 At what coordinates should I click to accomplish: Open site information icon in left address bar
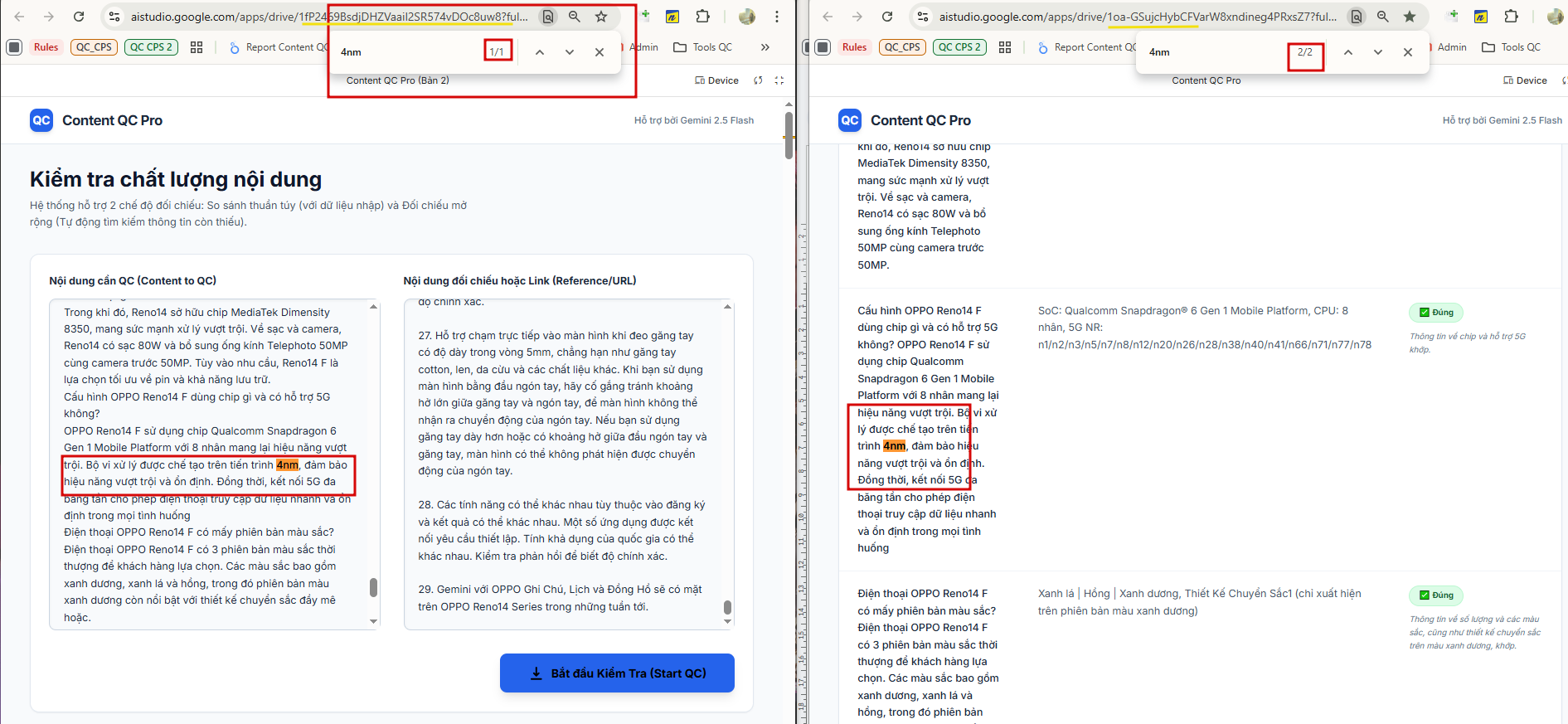tap(114, 17)
